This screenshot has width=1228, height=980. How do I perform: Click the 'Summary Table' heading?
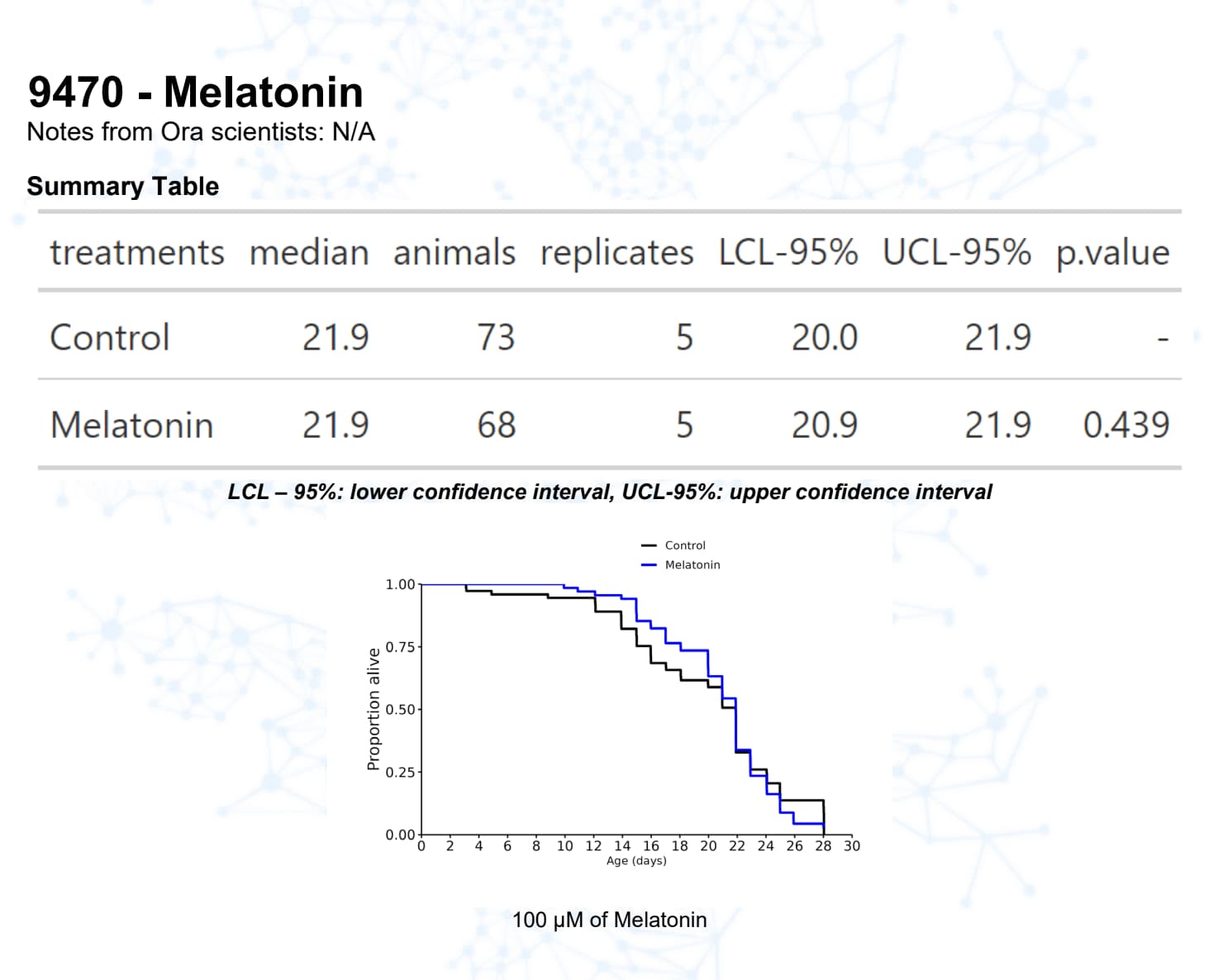(123, 187)
